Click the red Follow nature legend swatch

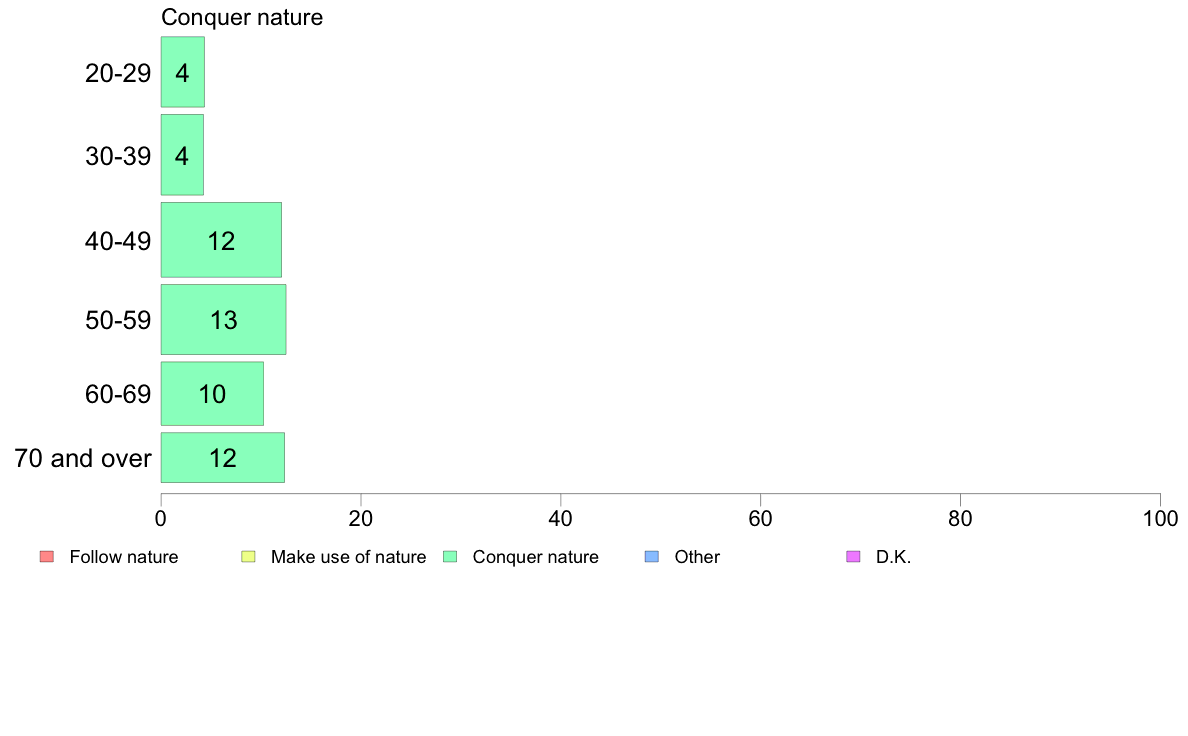pyautogui.click(x=47, y=557)
